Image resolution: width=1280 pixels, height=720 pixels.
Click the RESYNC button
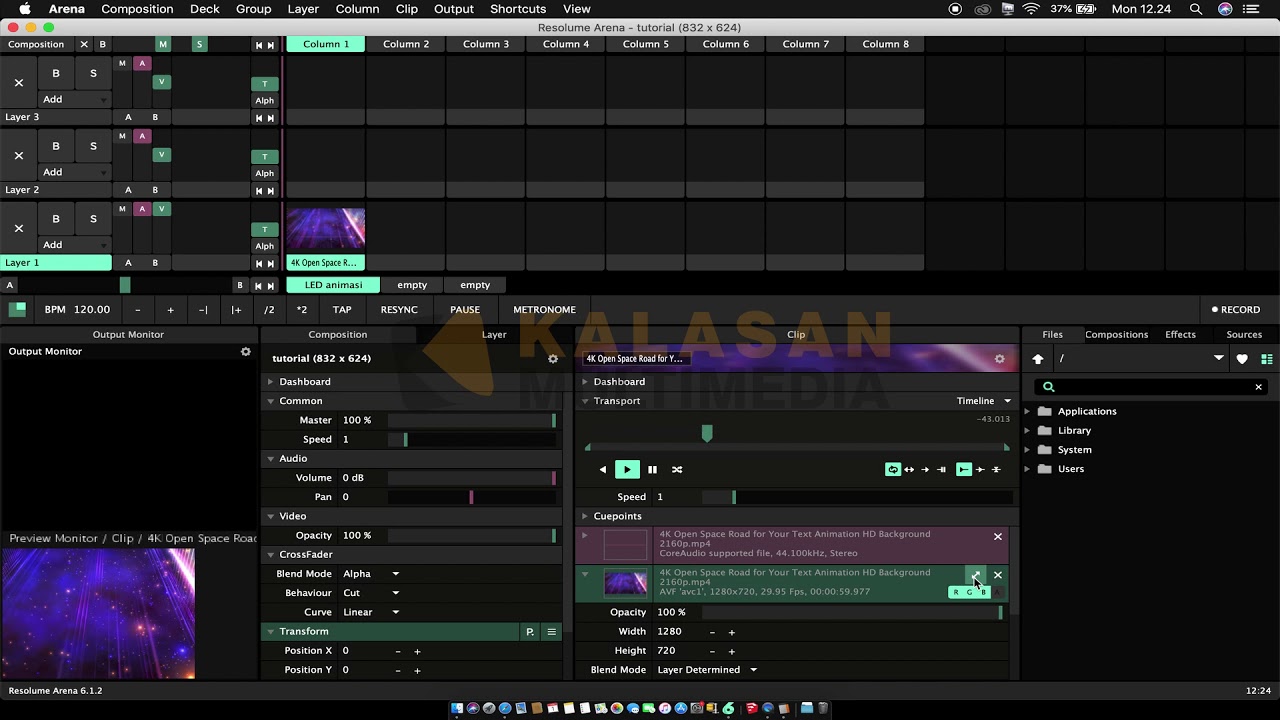399,310
